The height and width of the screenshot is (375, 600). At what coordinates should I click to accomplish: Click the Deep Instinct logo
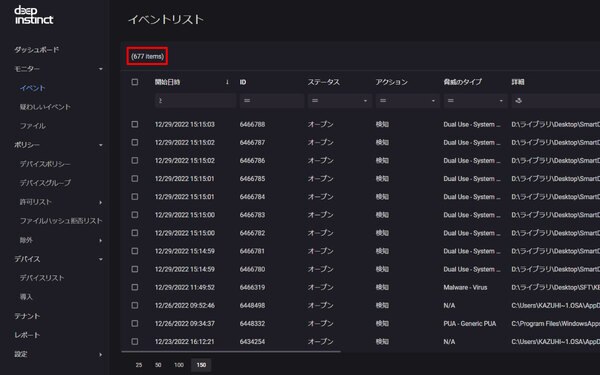(x=34, y=15)
